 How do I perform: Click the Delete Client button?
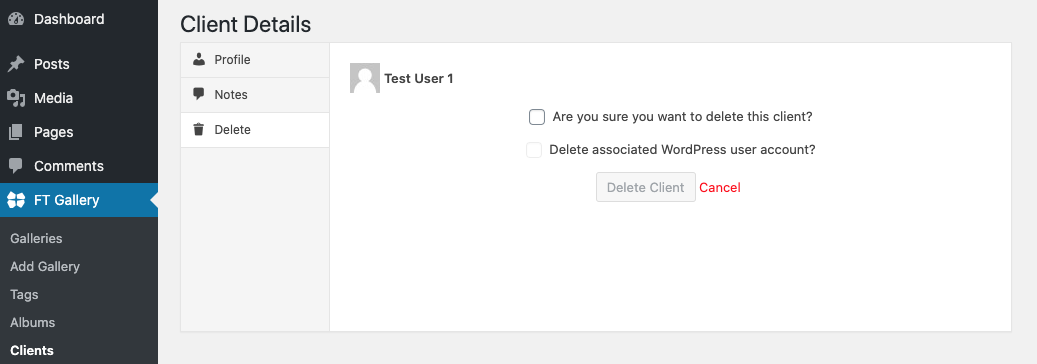[645, 187]
